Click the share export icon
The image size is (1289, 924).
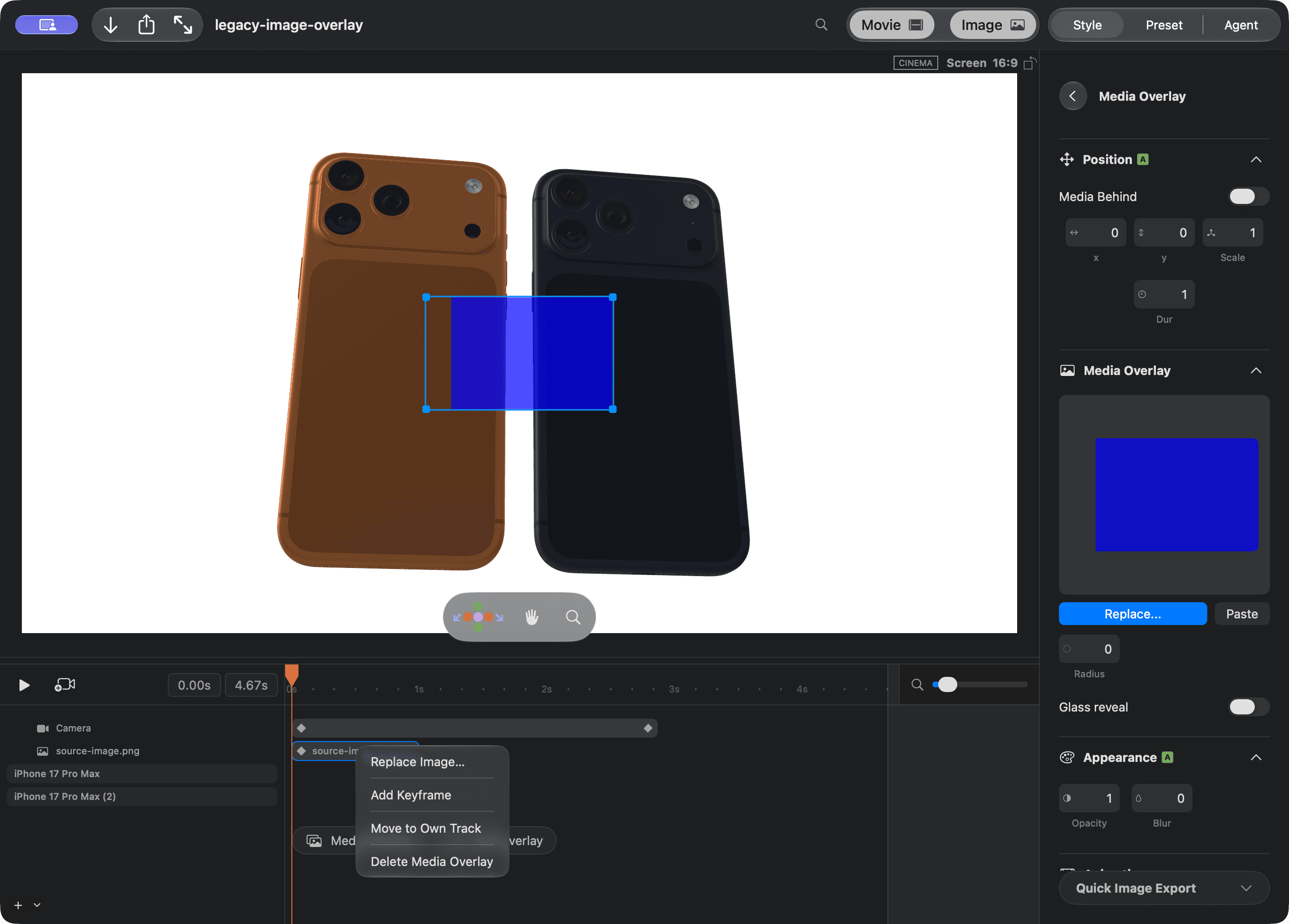147,24
